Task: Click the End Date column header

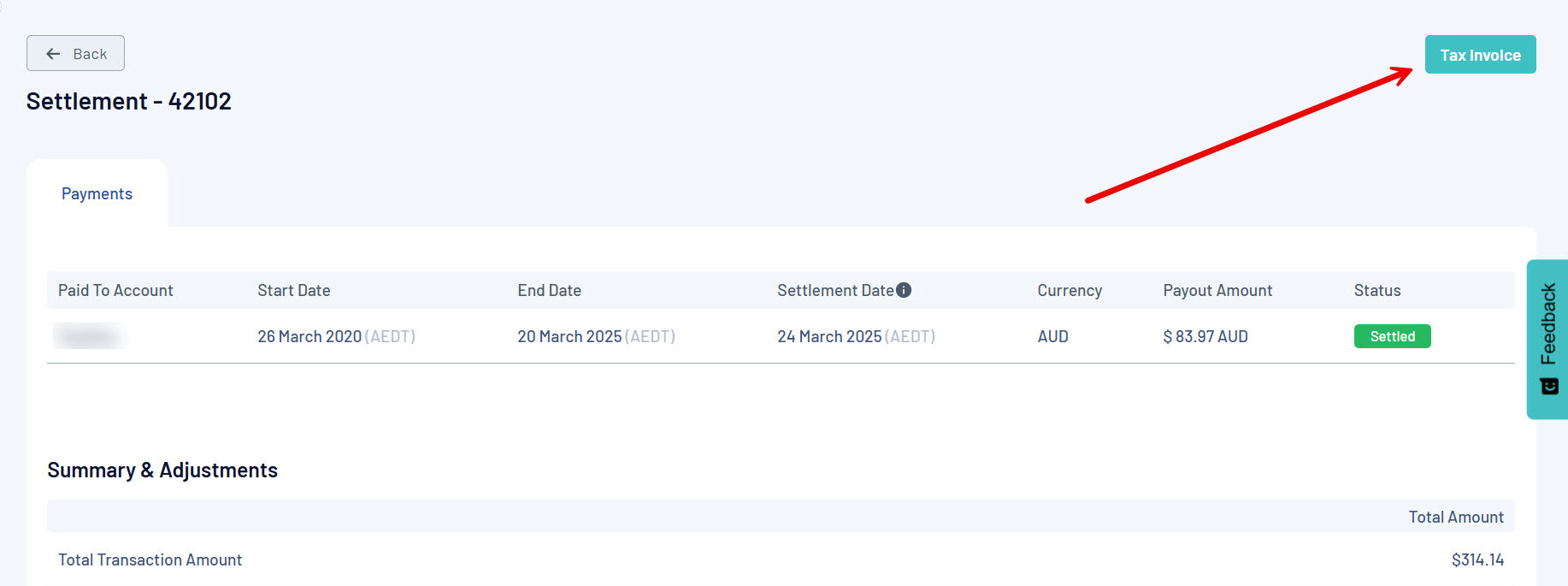Action: 549,290
